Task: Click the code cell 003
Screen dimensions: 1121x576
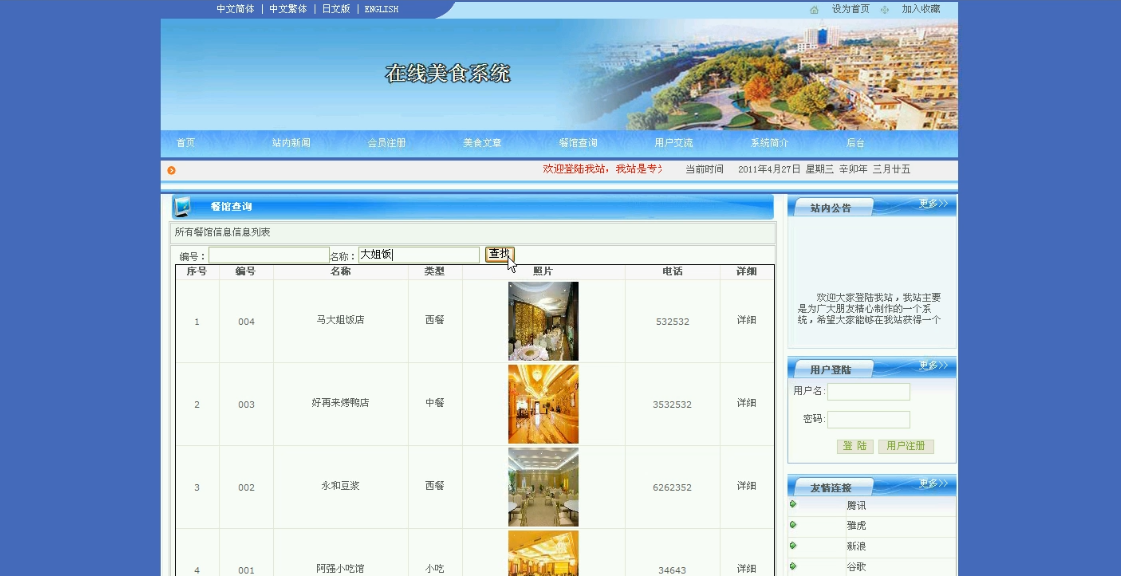Action: [247, 404]
